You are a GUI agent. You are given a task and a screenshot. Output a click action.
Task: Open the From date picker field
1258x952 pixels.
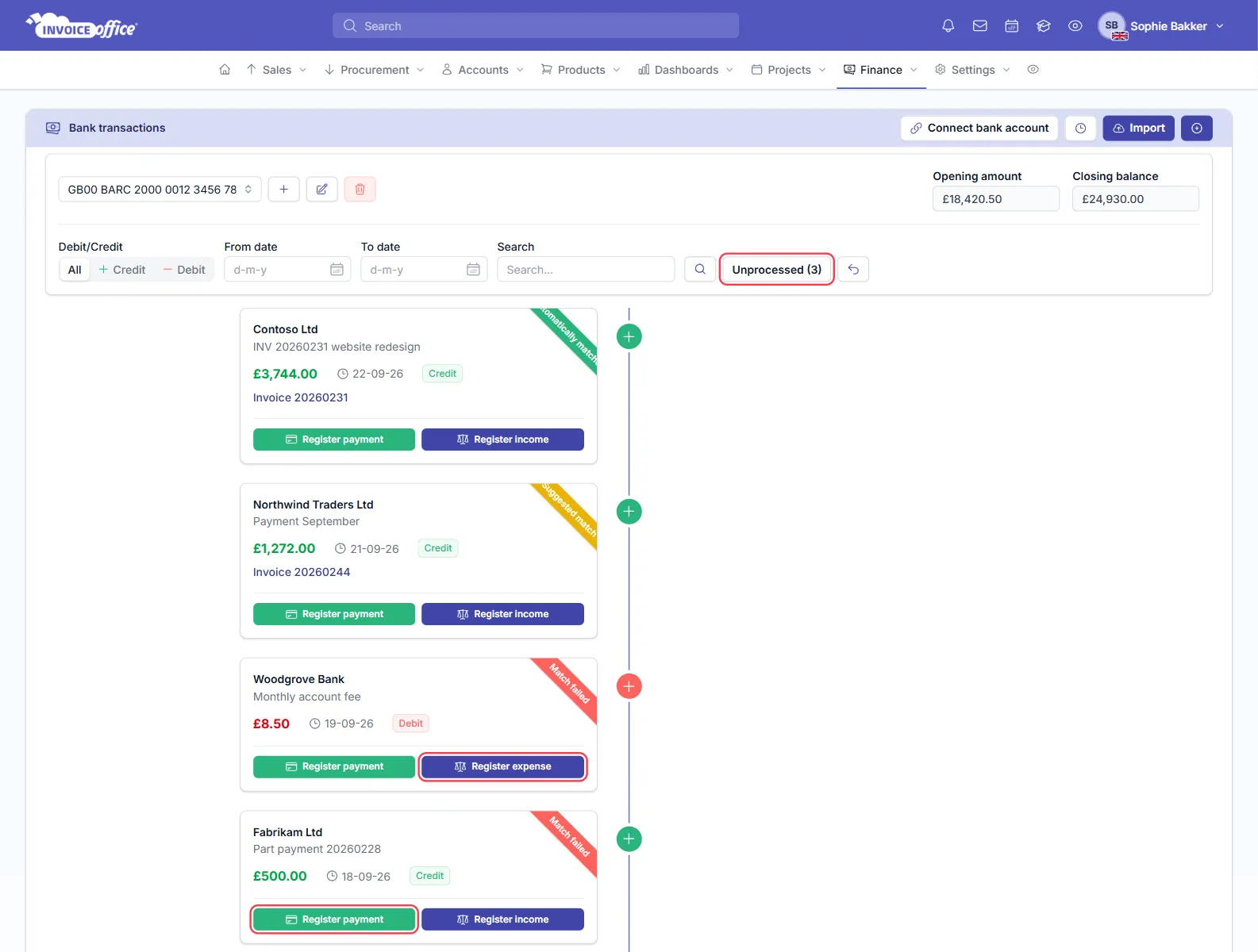pos(287,270)
